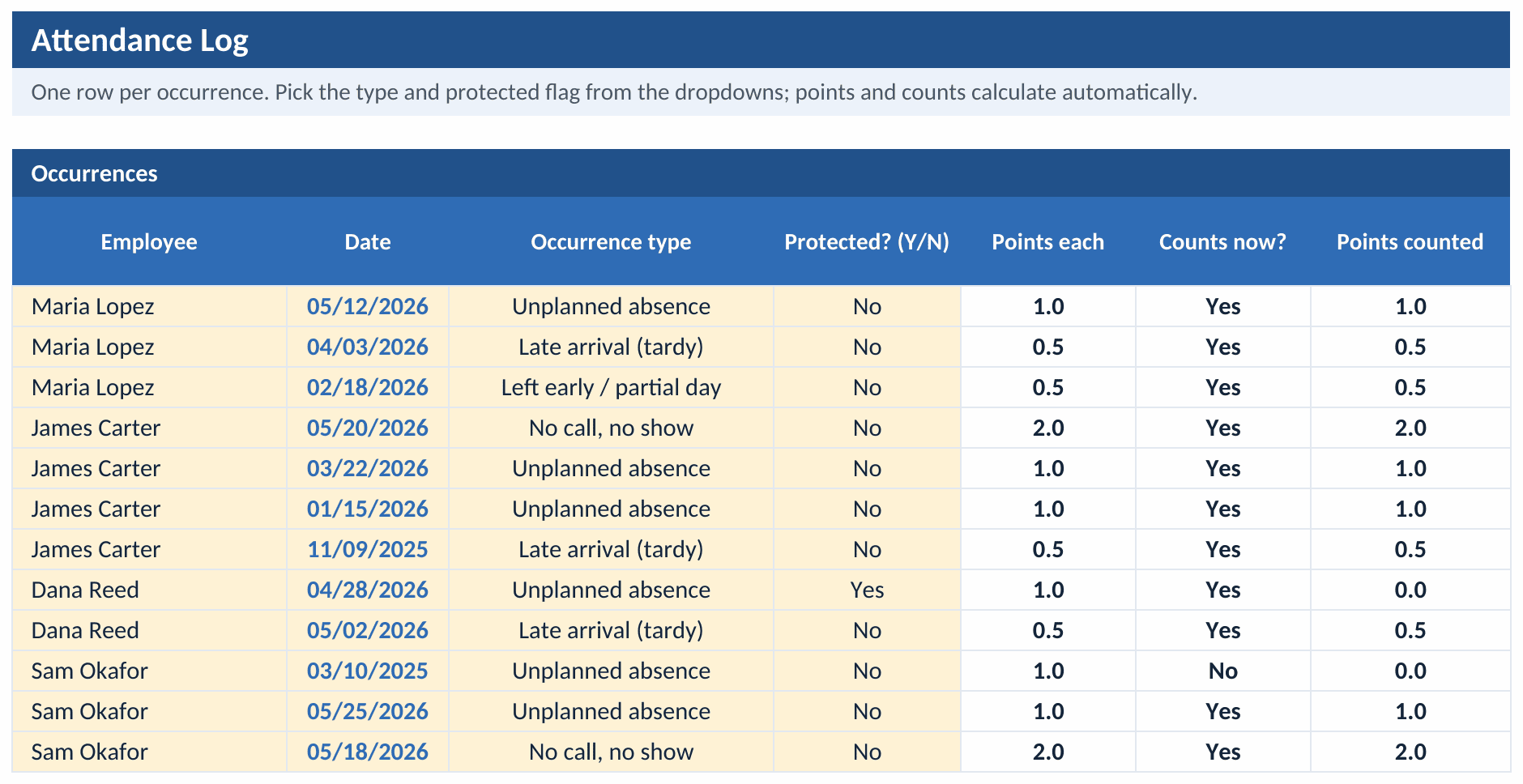Click the date 03/10/2025
The width and height of the screenshot is (1523, 784).
[x=368, y=671]
